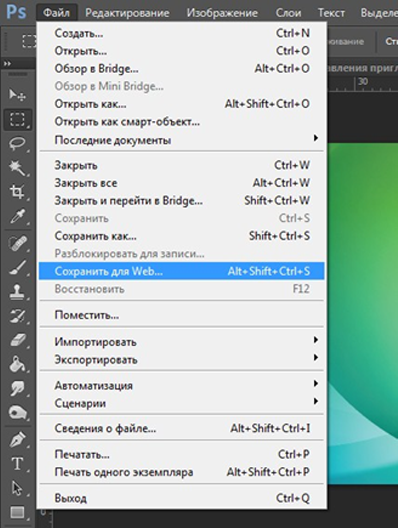Choose Выход to quit
This screenshot has width=398, height=528.
[x=182, y=498]
